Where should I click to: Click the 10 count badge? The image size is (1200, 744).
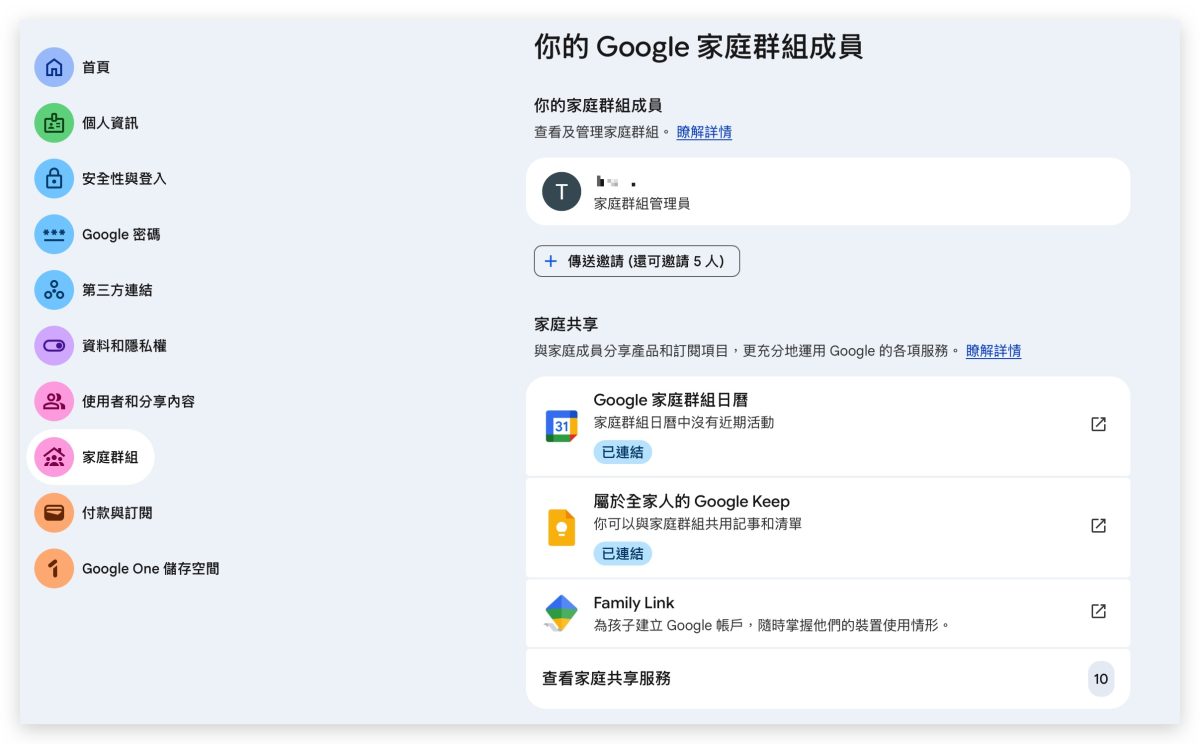(1101, 679)
